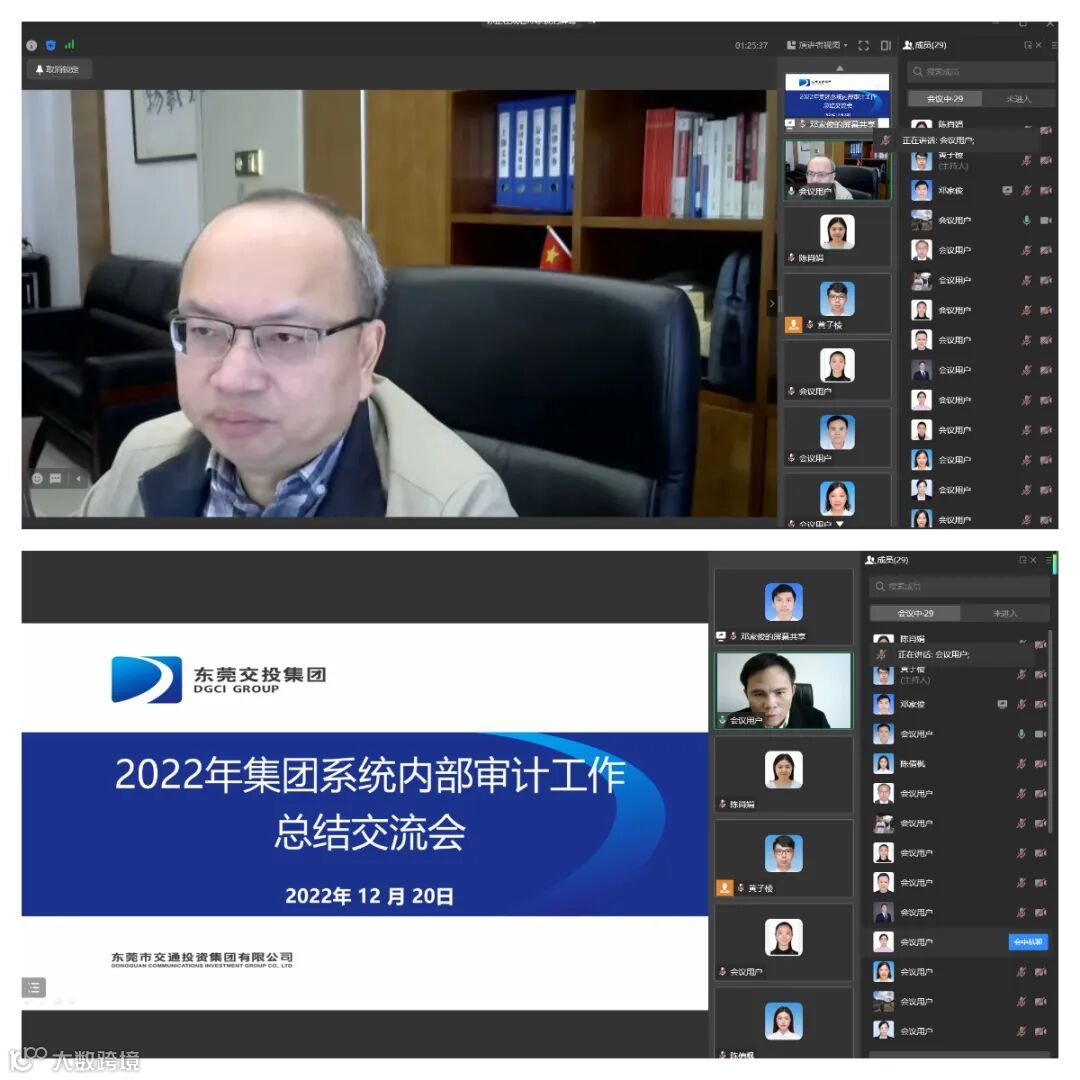Select 陈肖娟 tile in upper window strip

[x=837, y=237]
